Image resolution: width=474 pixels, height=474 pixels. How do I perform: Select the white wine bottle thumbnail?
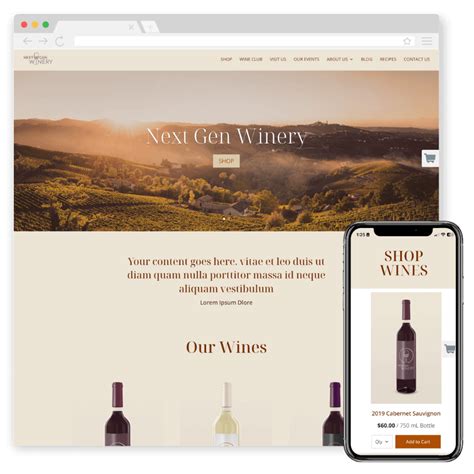227,414
